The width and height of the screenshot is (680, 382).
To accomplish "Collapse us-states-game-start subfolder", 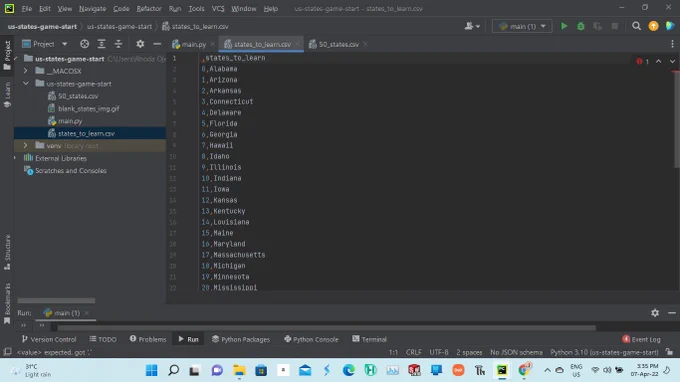I will [26, 83].
